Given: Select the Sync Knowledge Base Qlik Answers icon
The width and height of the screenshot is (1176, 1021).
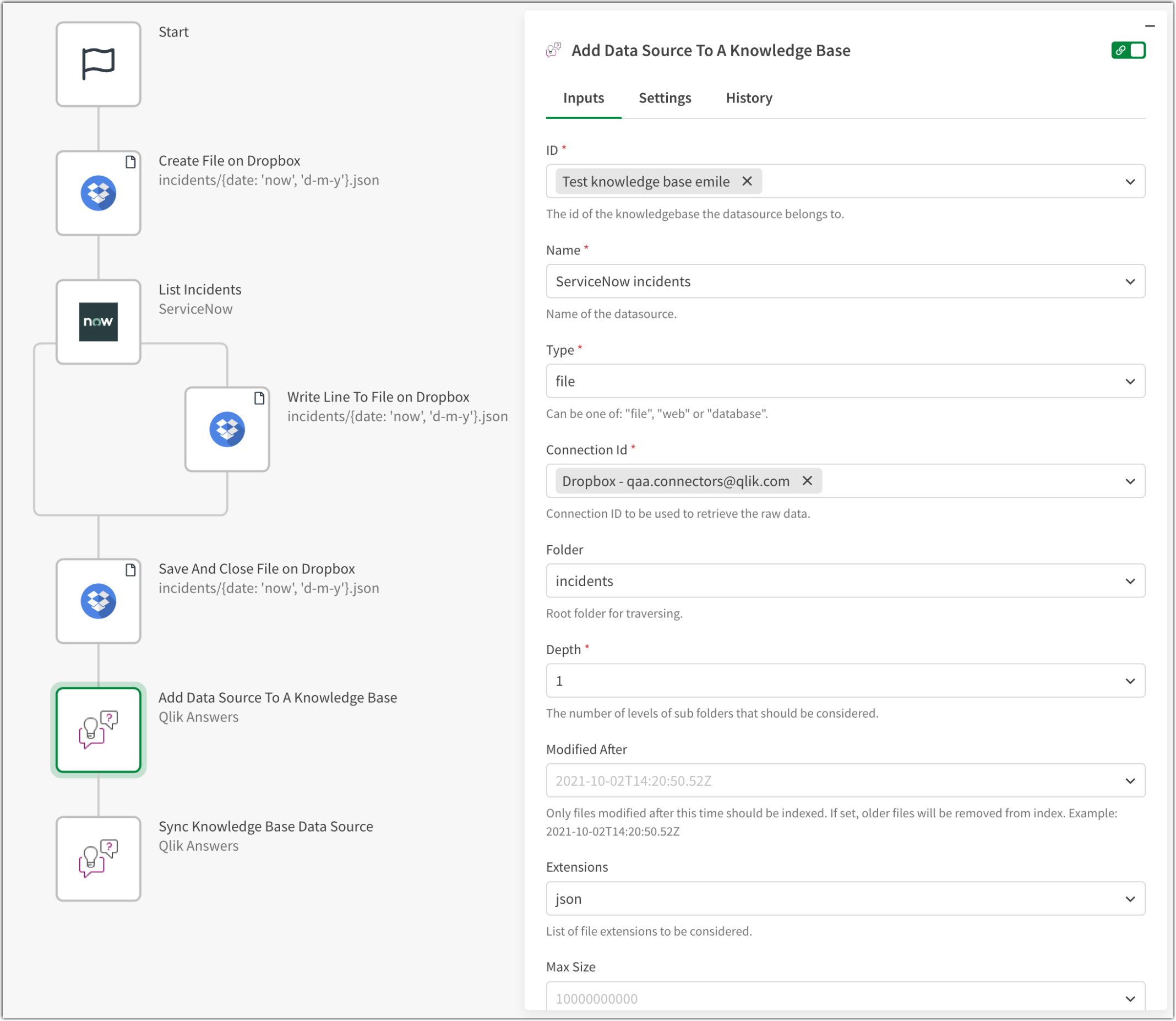Looking at the screenshot, I should [x=98, y=858].
